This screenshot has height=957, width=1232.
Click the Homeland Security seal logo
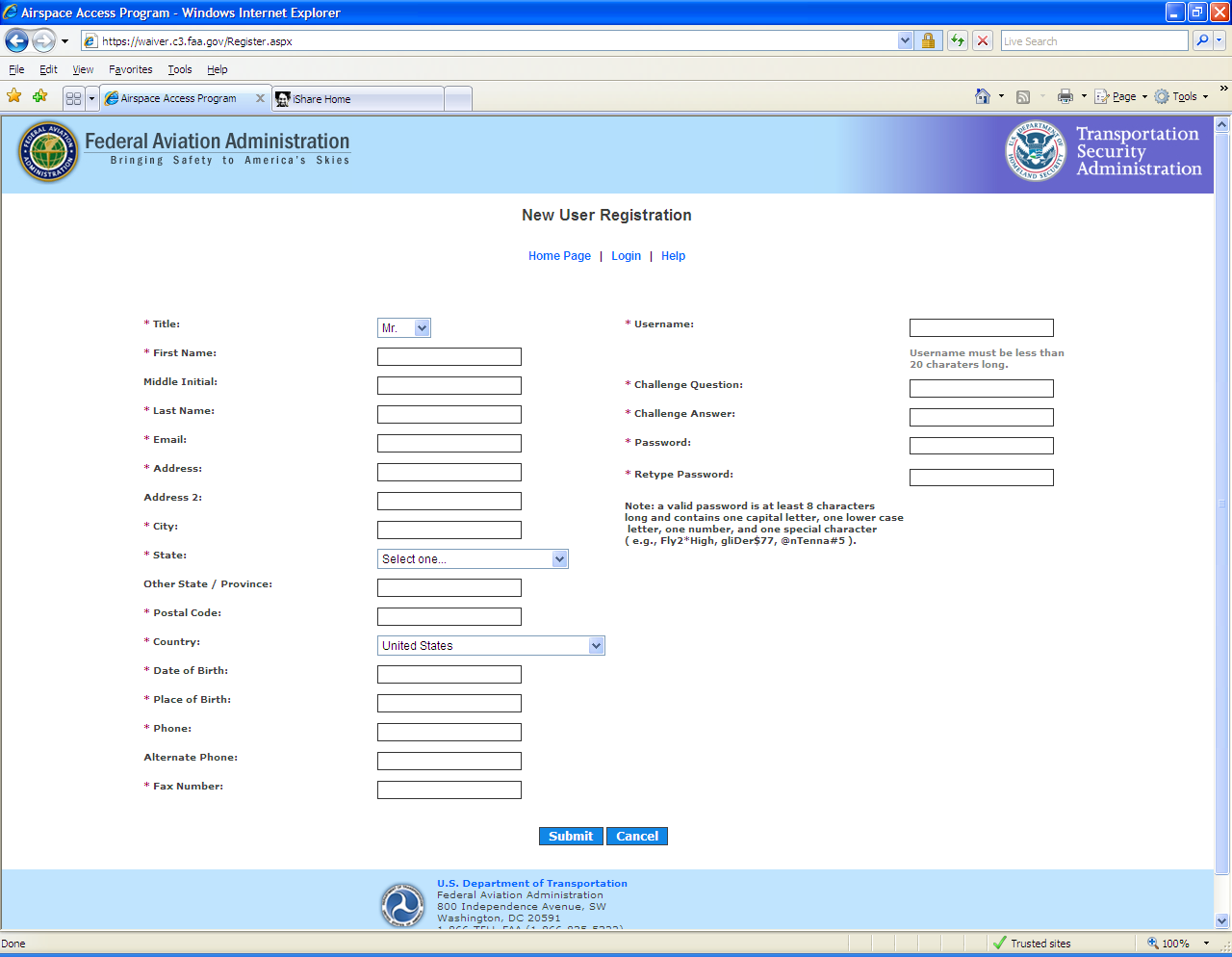pos(1036,150)
